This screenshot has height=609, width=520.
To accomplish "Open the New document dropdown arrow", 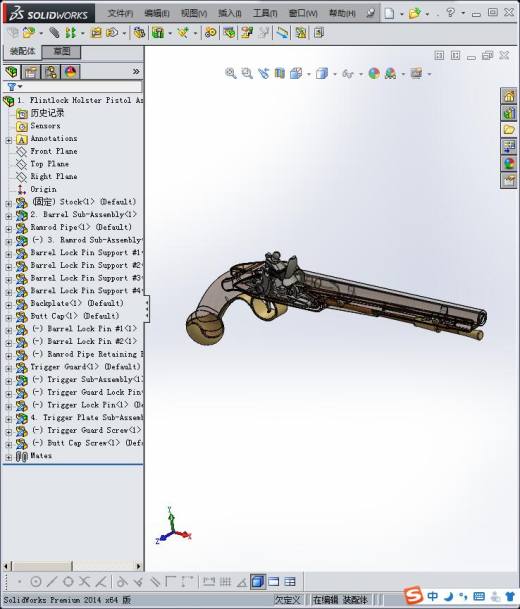I will tap(402, 14).
